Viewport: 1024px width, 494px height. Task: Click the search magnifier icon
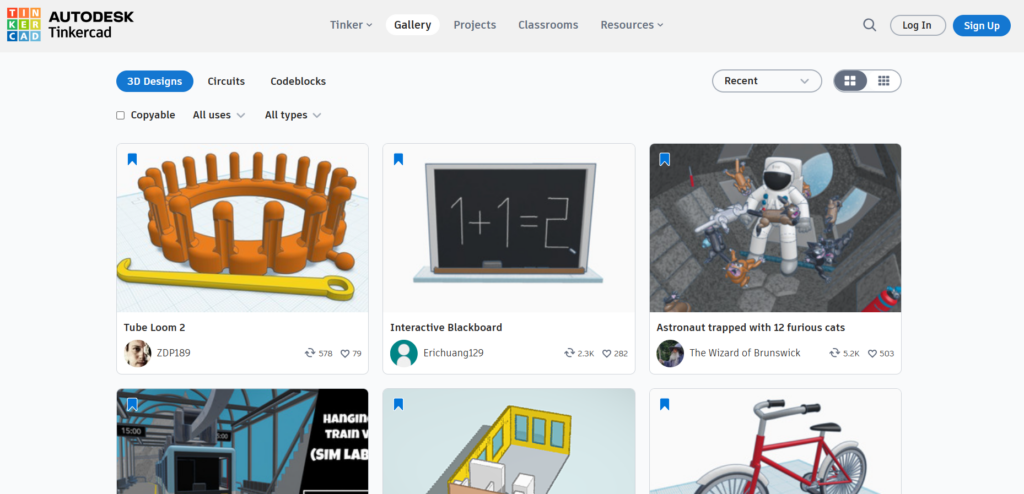869,25
